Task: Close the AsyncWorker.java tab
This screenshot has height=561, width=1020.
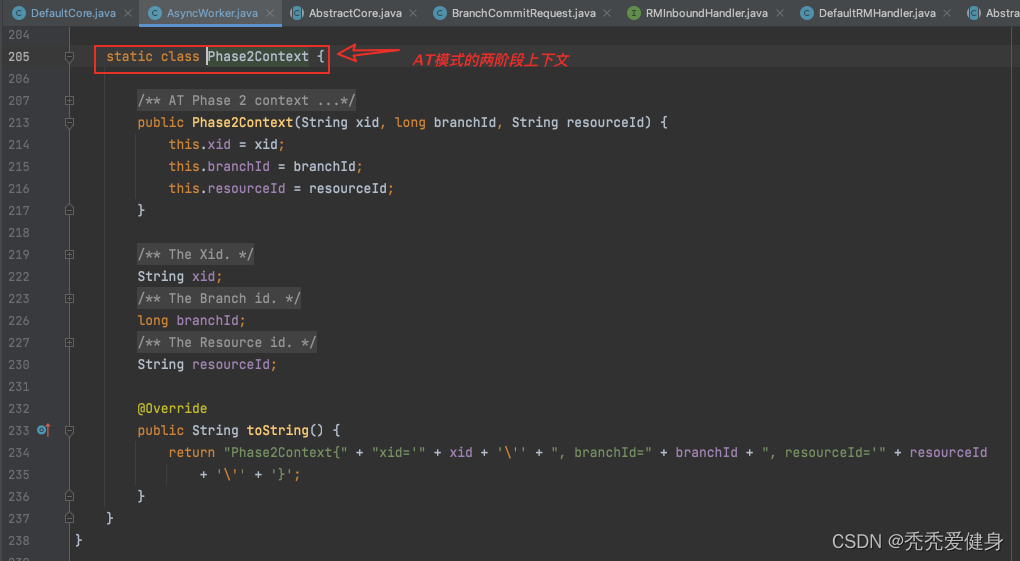Action: (270, 13)
